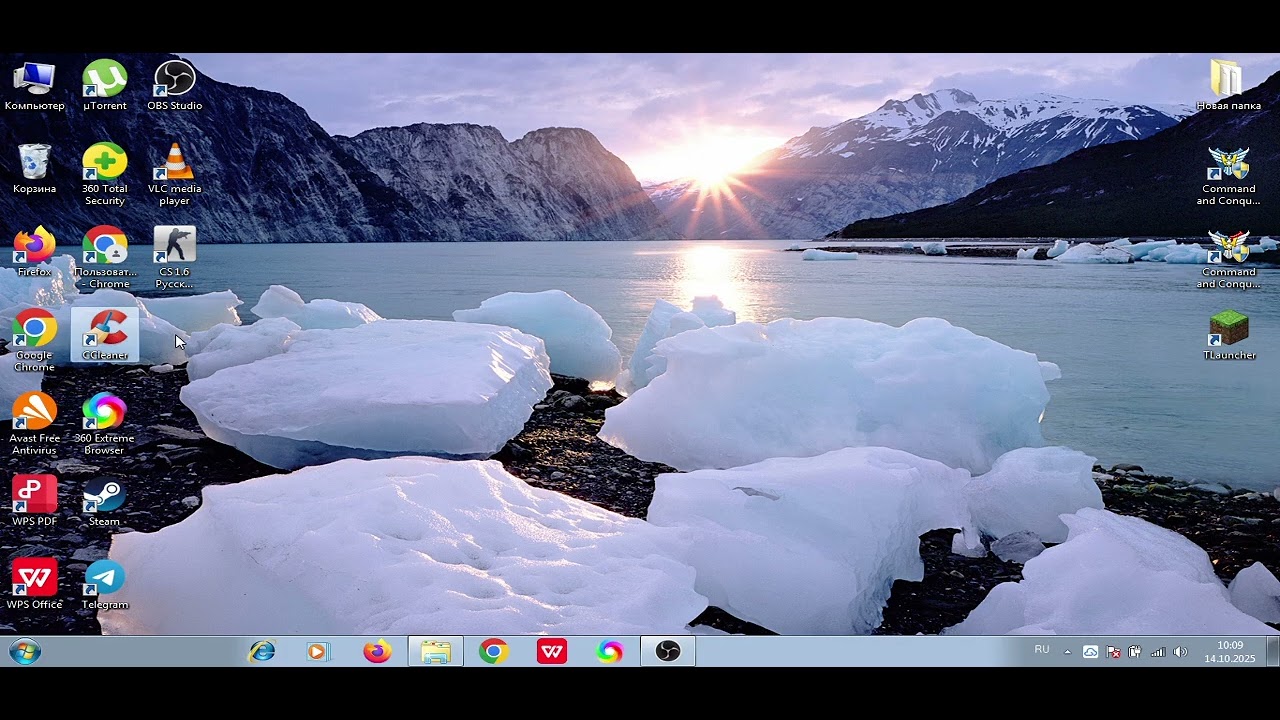This screenshot has height=720, width=1280.
Task: Open WPS Office from the taskbar
Action: pyautogui.click(x=551, y=652)
